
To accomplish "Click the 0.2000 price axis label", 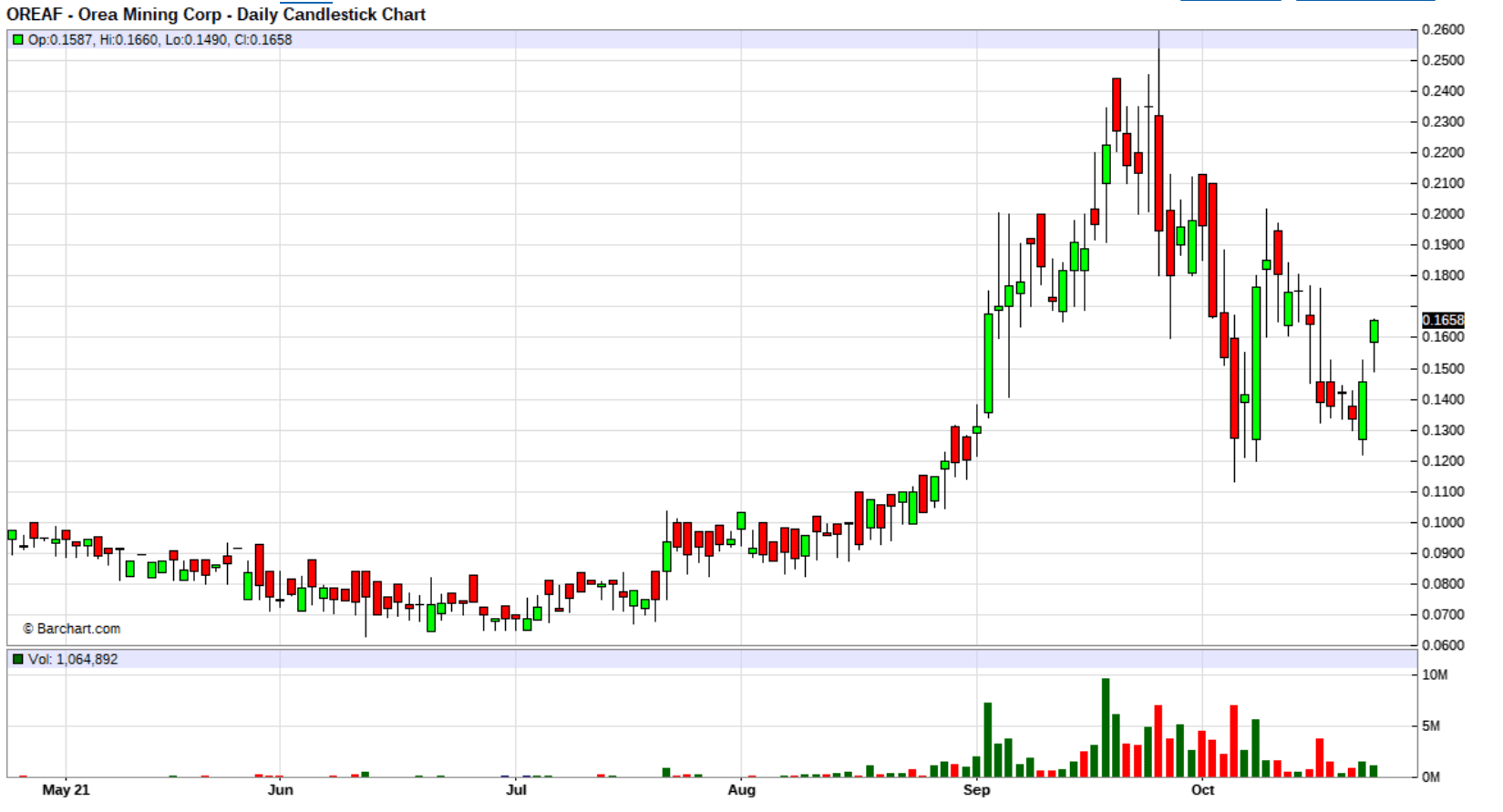I will click(1443, 214).
